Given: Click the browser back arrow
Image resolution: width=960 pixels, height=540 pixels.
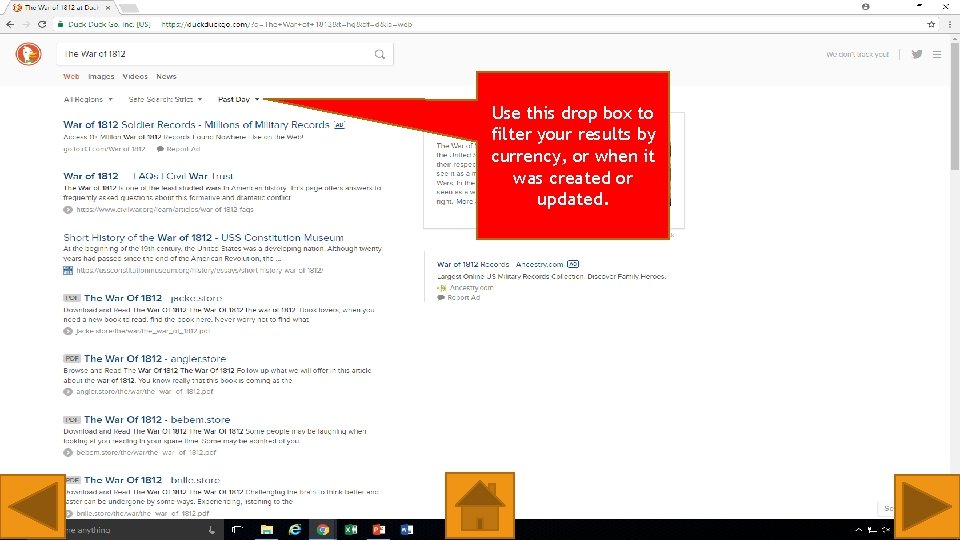Looking at the screenshot, I should (x=10, y=24).
